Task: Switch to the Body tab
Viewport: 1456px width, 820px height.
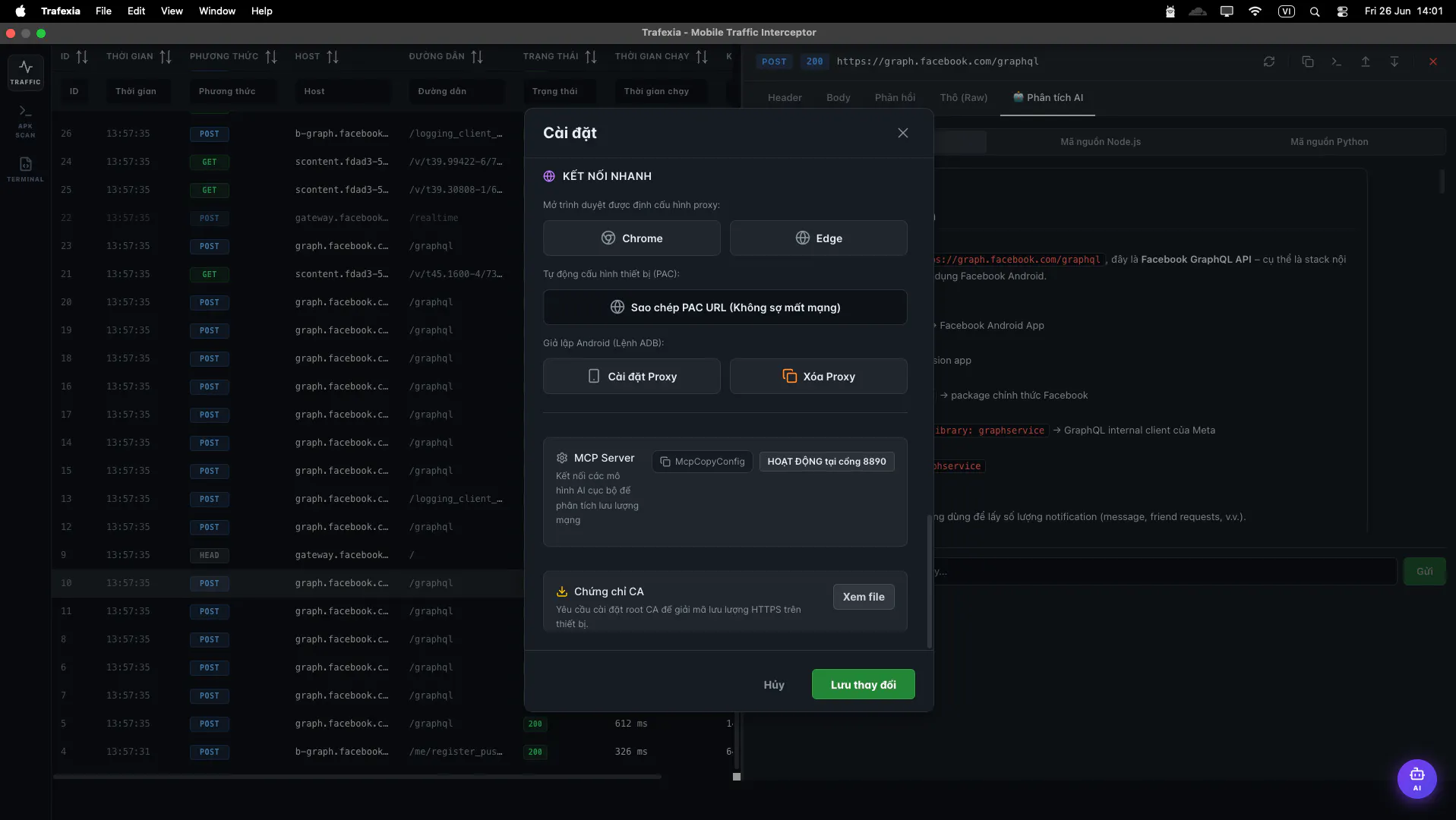Action: (x=838, y=98)
